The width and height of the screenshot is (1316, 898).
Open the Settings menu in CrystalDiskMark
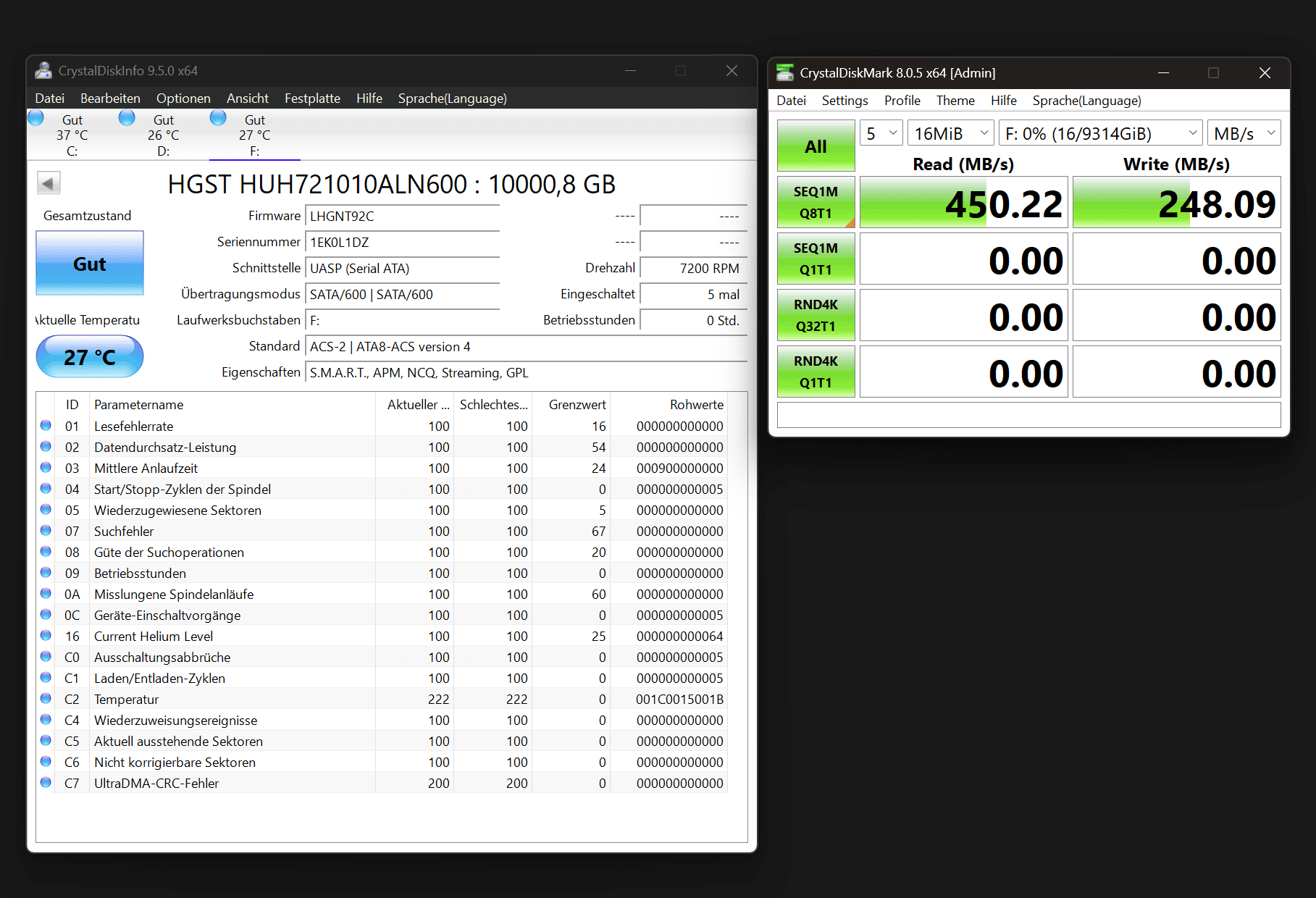pyautogui.click(x=844, y=101)
